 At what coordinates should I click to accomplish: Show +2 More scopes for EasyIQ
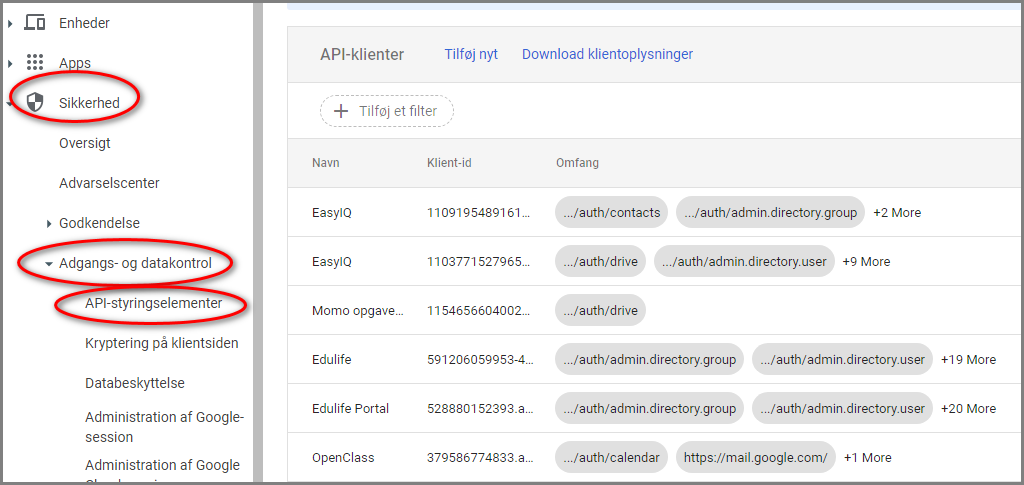[x=897, y=213]
